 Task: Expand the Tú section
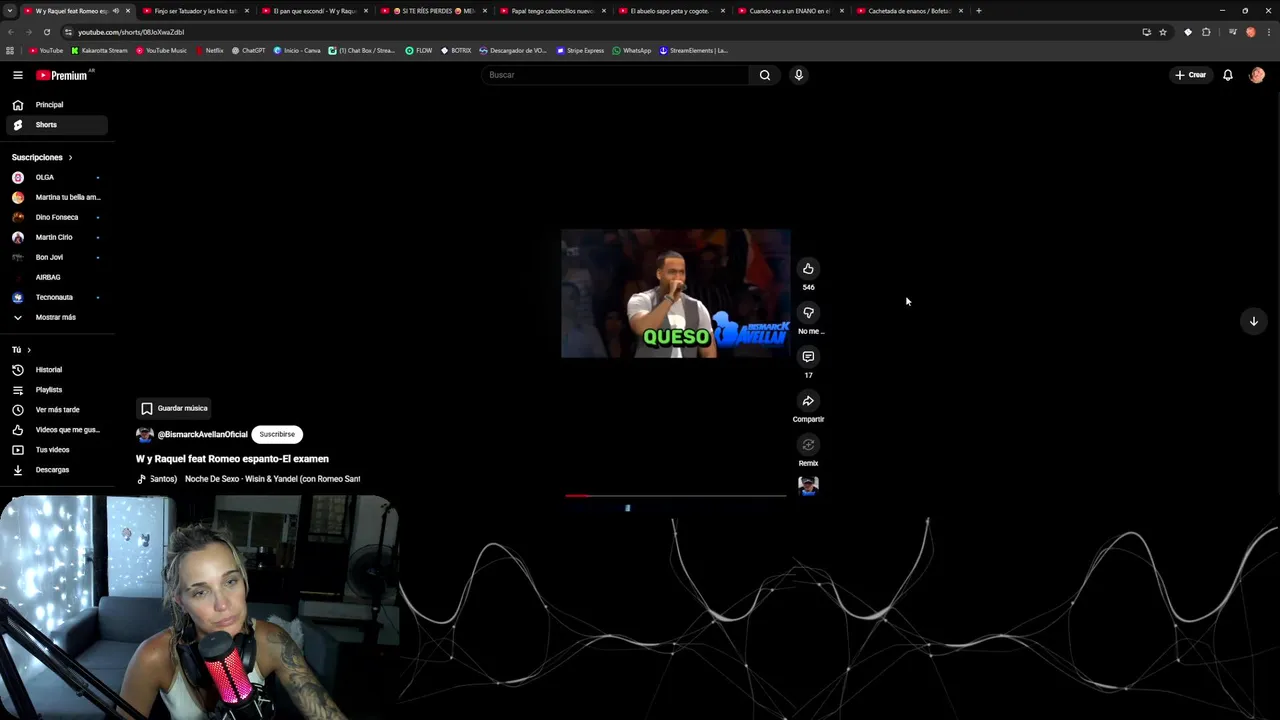tap(21, 350)
